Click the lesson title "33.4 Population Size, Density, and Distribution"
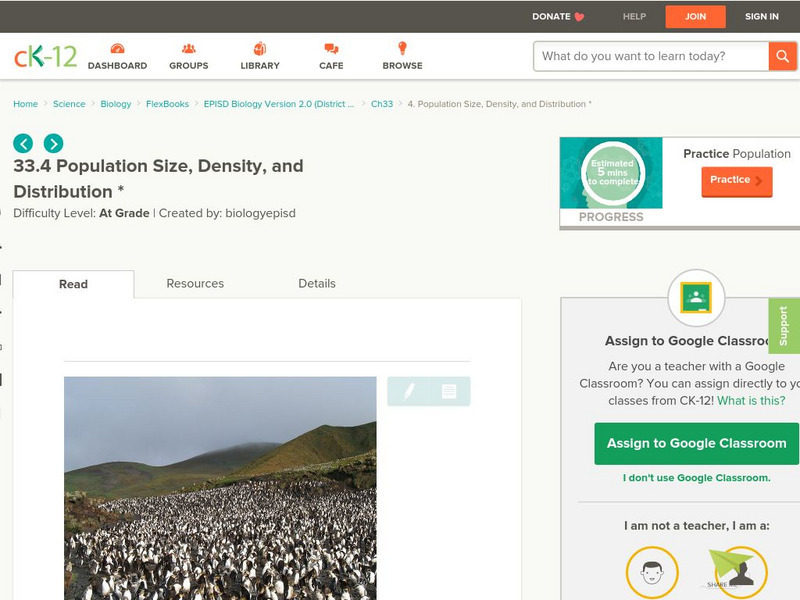 click(158, 179)
